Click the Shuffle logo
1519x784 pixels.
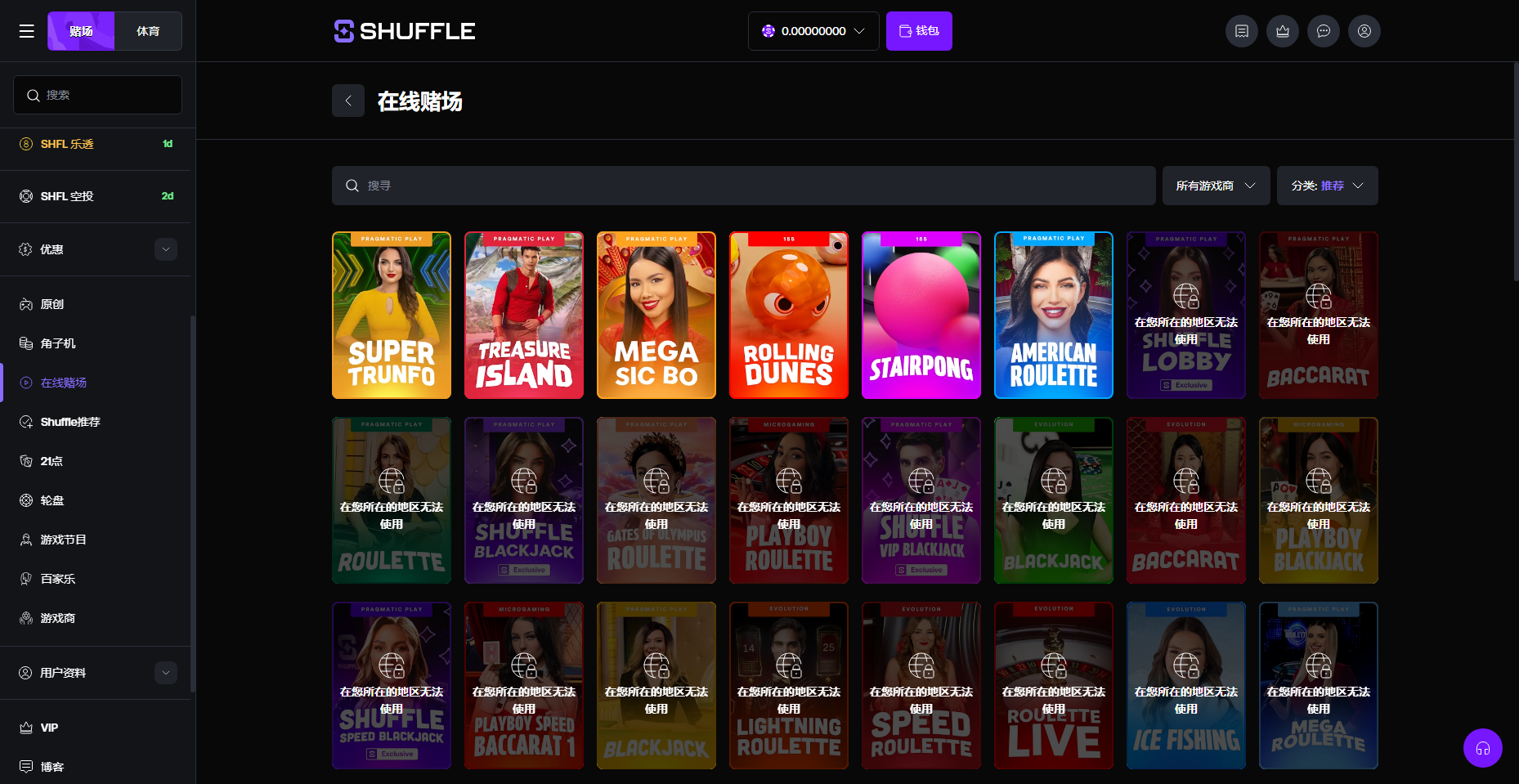click(x=405, y=31)
